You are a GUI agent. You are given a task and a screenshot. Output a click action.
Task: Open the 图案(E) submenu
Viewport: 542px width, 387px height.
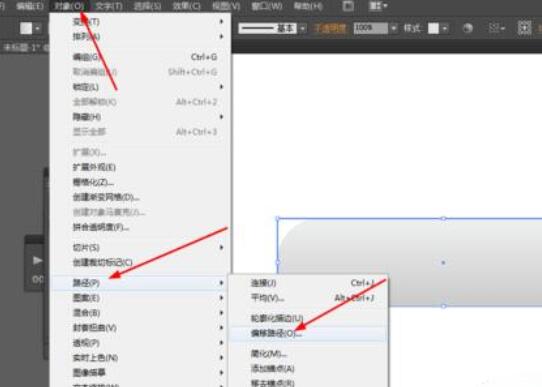point(140,298)
